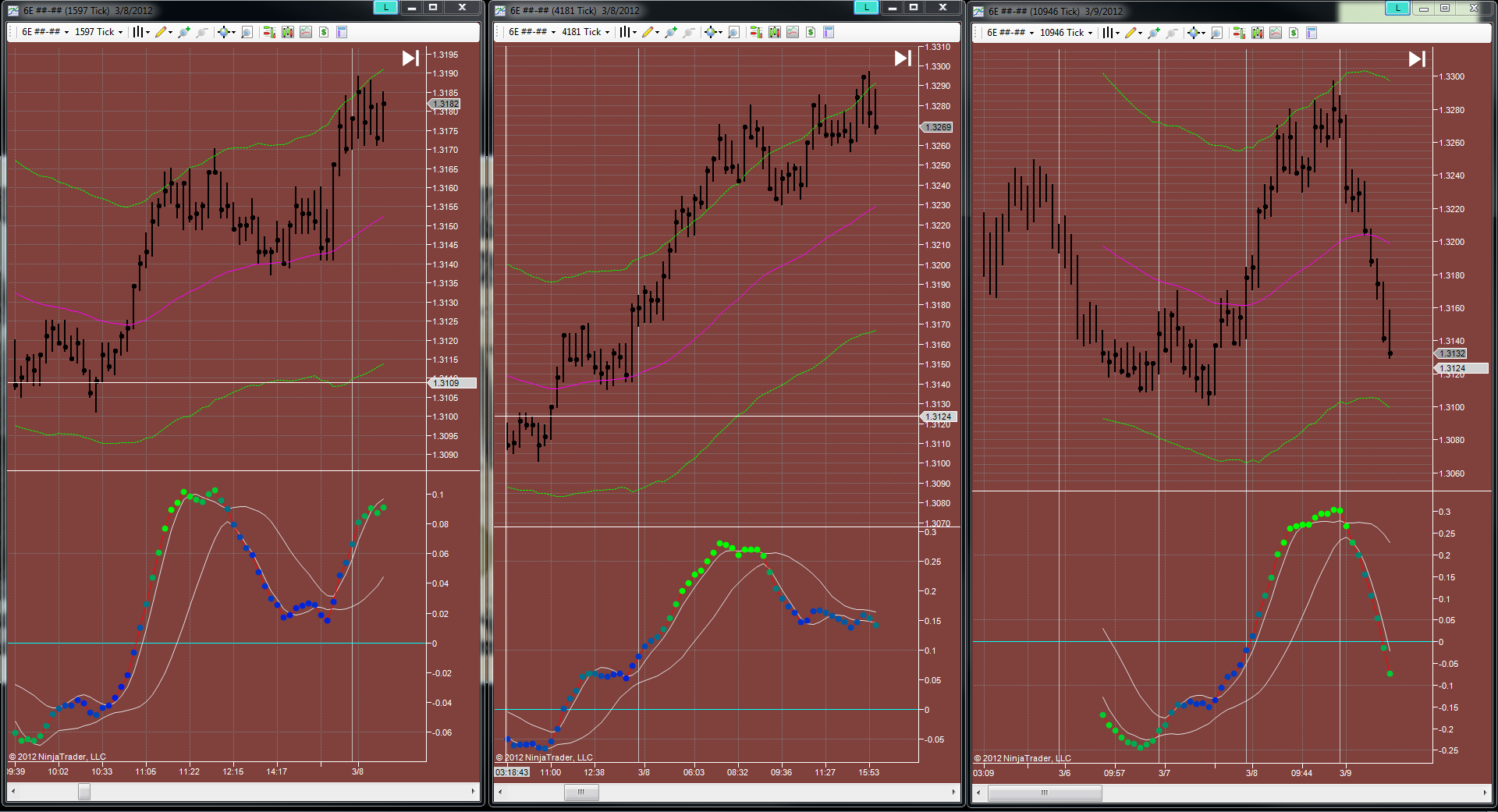Click left scroll arrow under 10946 Tick chart

979,793
